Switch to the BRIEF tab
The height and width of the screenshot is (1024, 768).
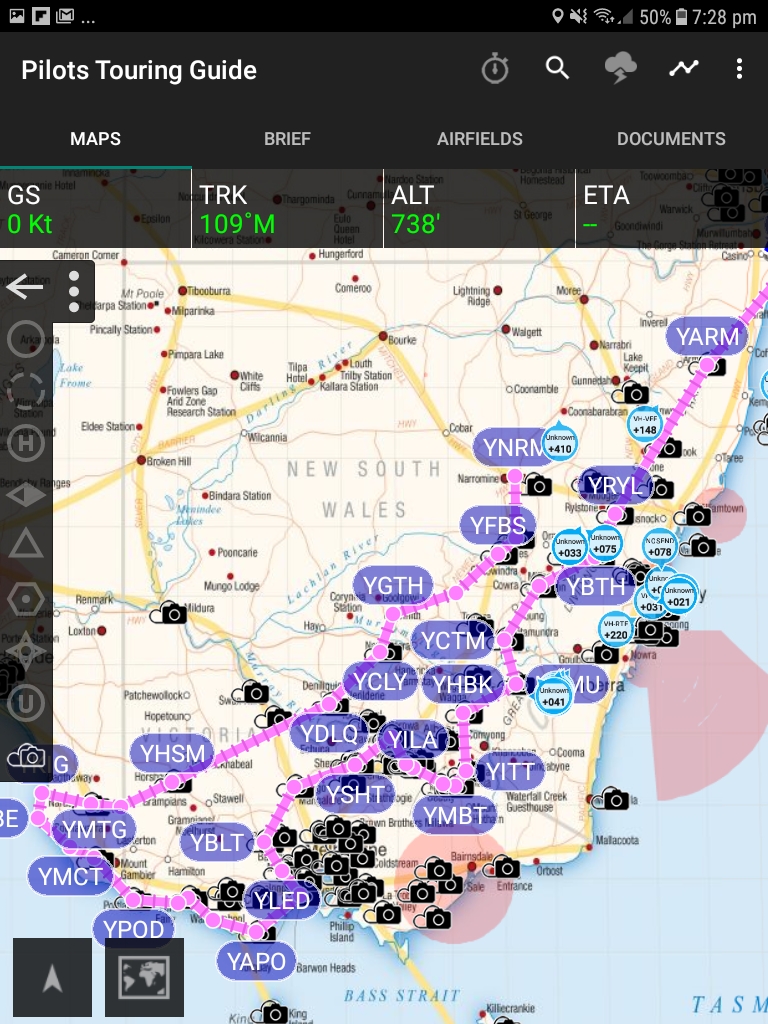287,138
